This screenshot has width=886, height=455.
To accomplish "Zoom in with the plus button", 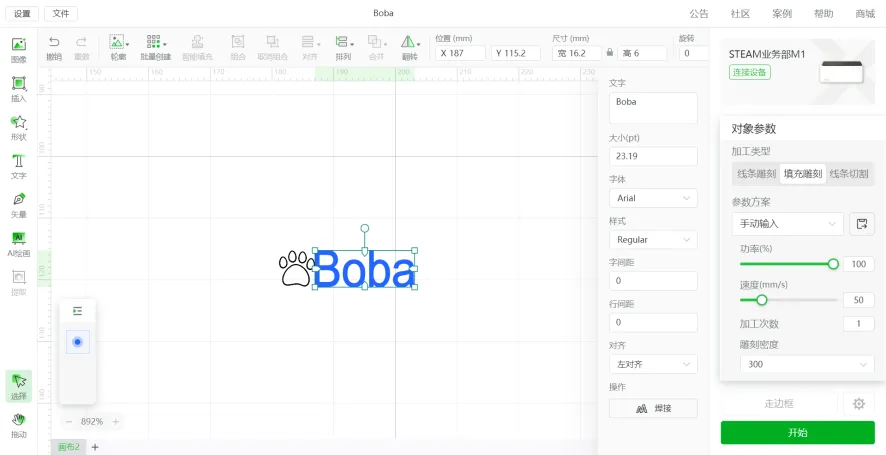I will tap(116, 422).
